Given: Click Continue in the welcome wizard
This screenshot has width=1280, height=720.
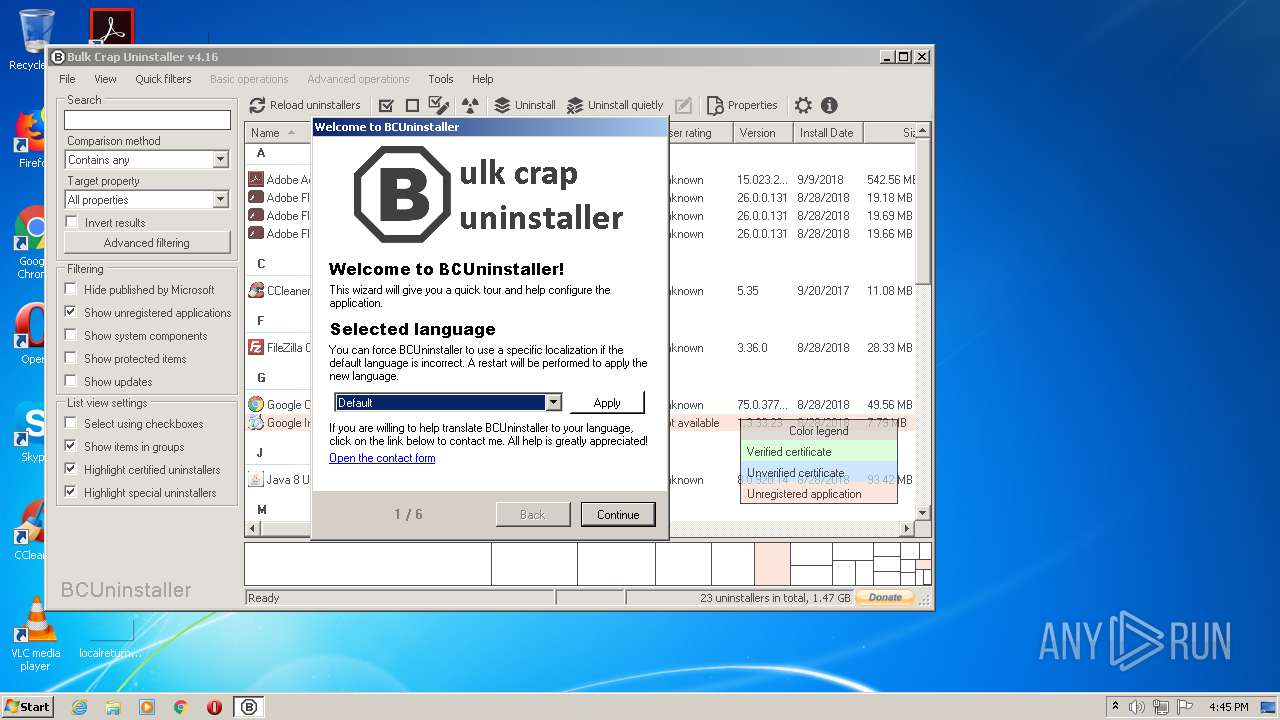Looking at the screenshot, I should point(618,515).
